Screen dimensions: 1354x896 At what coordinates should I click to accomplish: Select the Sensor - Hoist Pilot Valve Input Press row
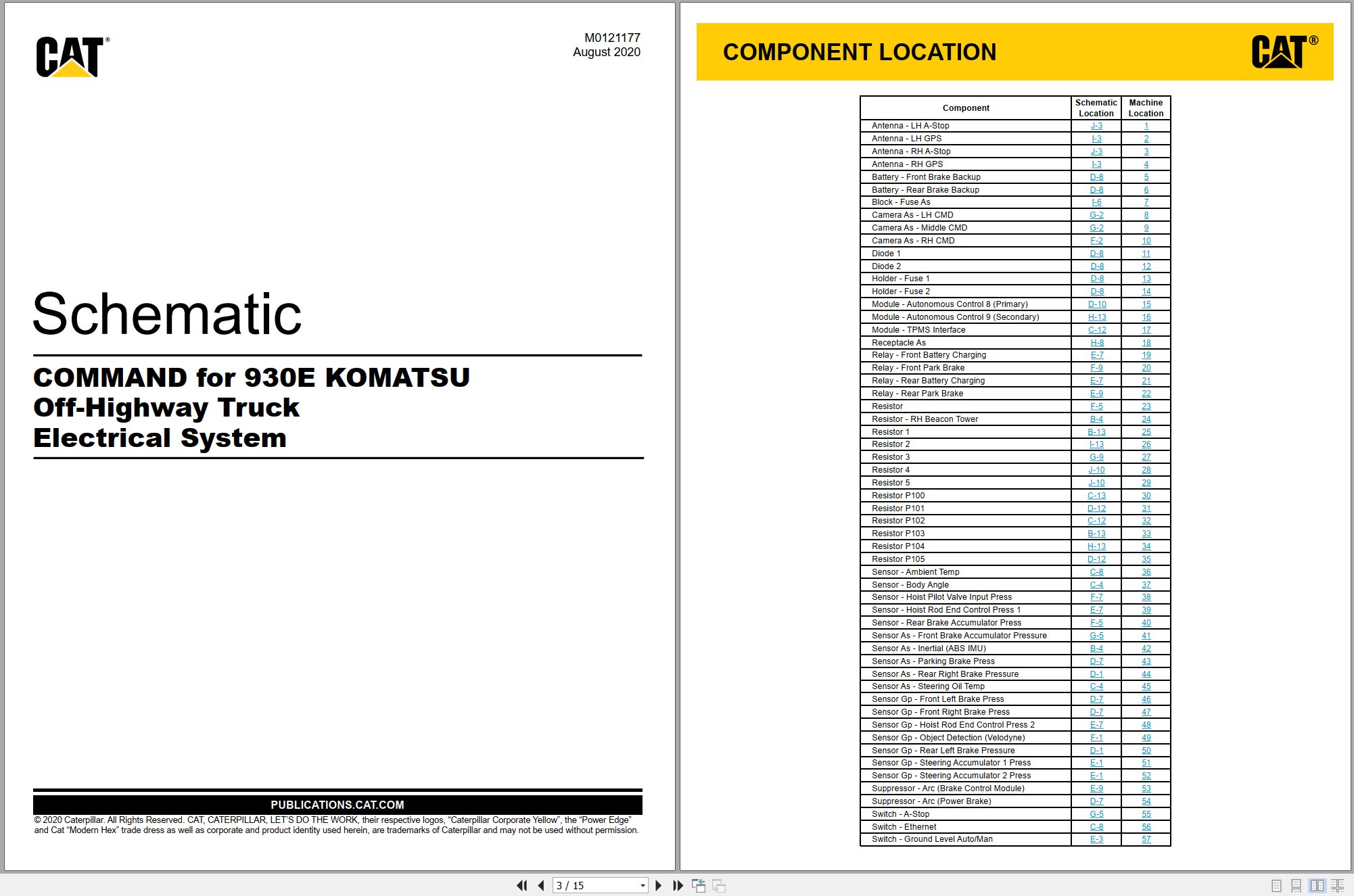(1015, 597)
